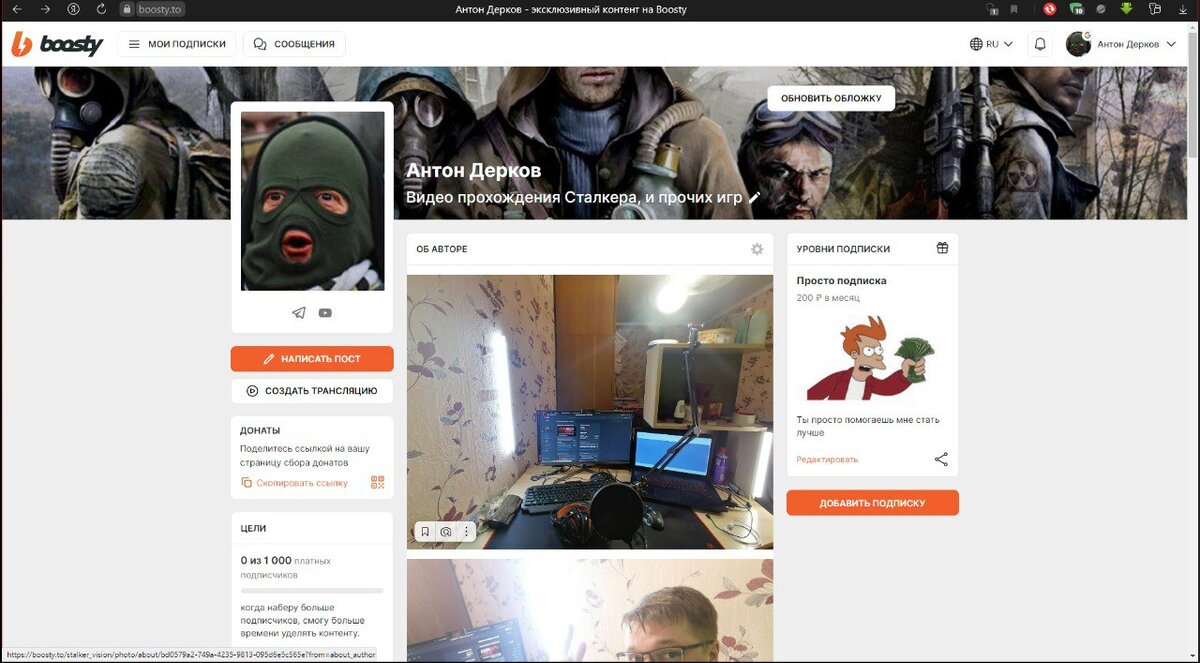The width and height of the screenshot is (1200, 663).
Task: Click bookmark icon on the desk photo
Action: coord(425,532)
